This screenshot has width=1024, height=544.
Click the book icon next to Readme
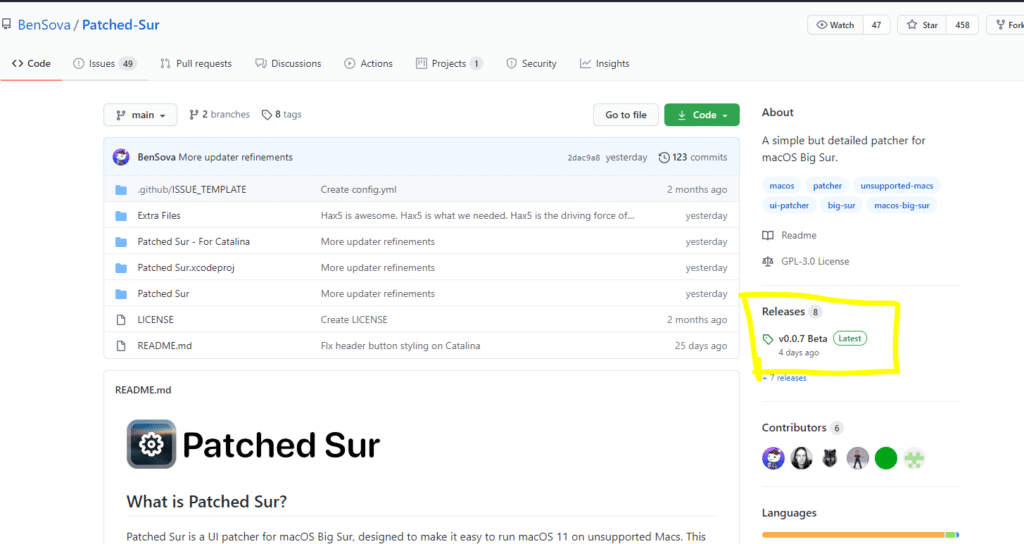(768, 236)
